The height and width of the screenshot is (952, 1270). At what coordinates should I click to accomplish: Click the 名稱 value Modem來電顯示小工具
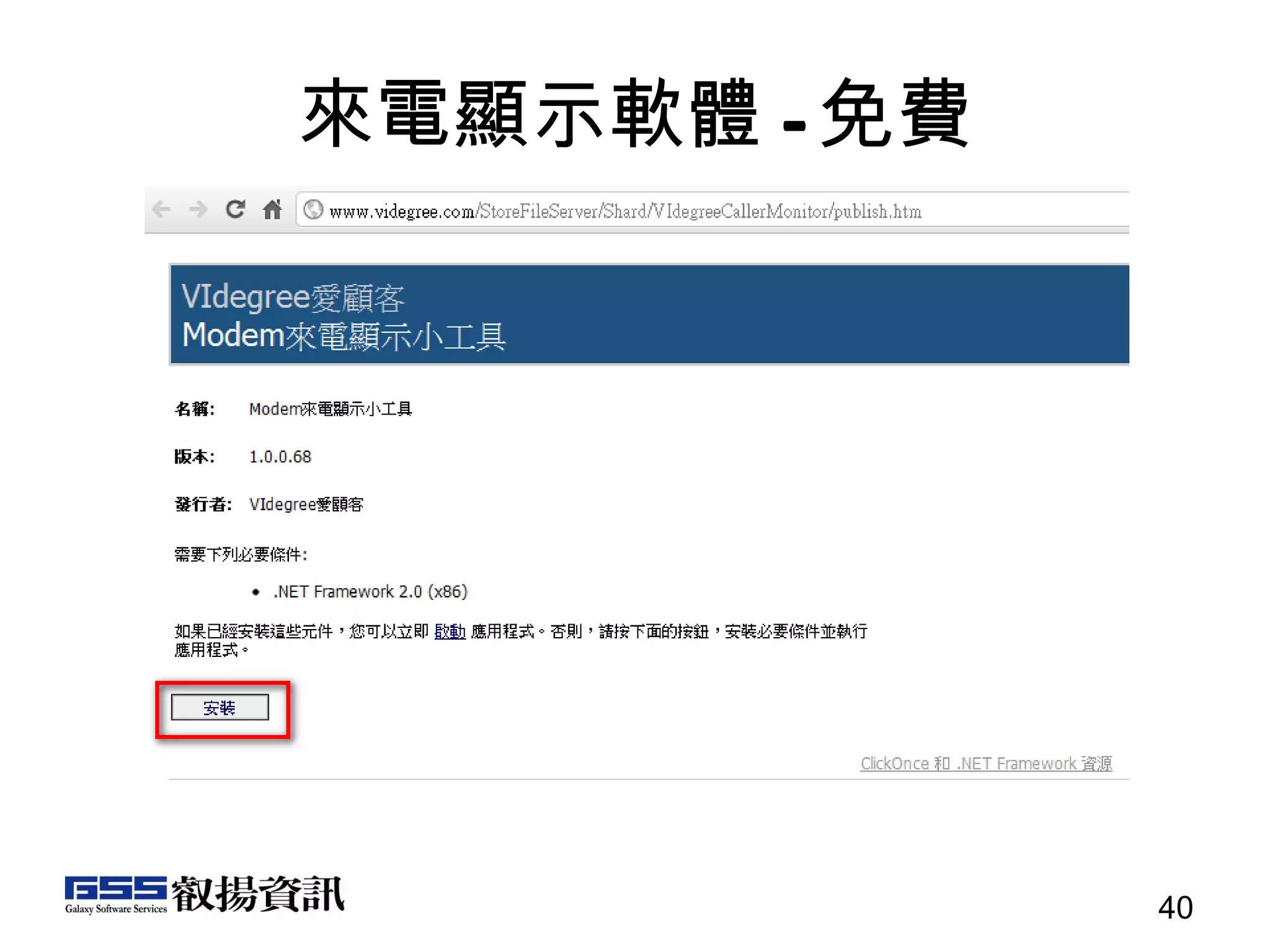[x=331, y=409]
